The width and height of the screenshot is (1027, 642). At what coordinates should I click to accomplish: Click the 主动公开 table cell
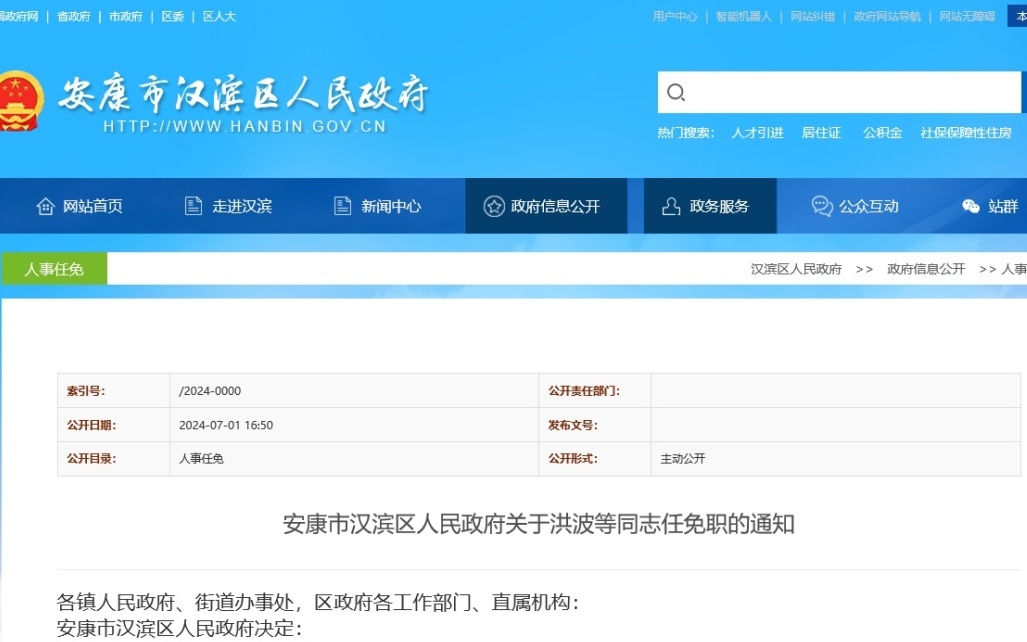point(836,459)
